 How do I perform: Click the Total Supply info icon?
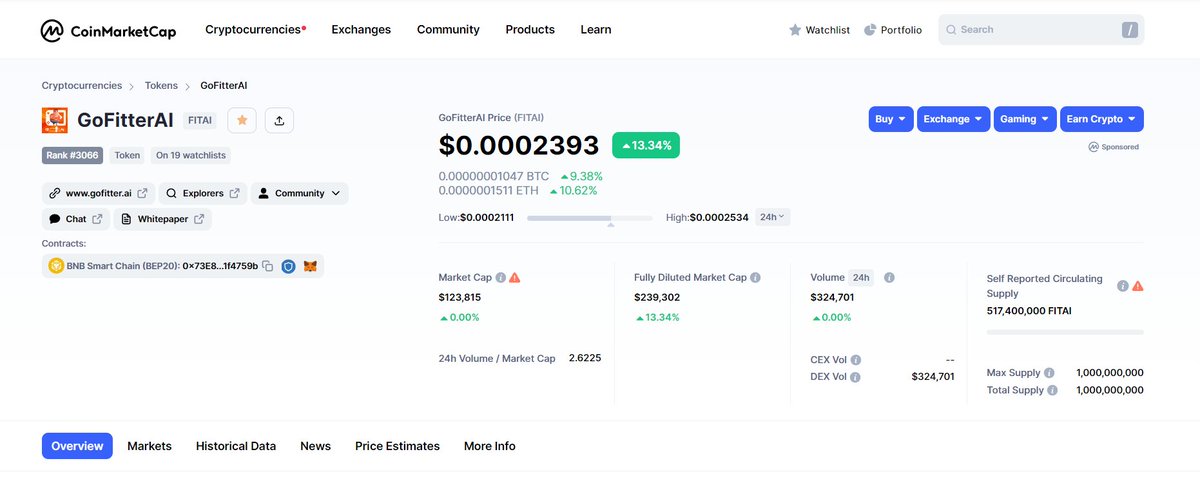click(1052, 390)
